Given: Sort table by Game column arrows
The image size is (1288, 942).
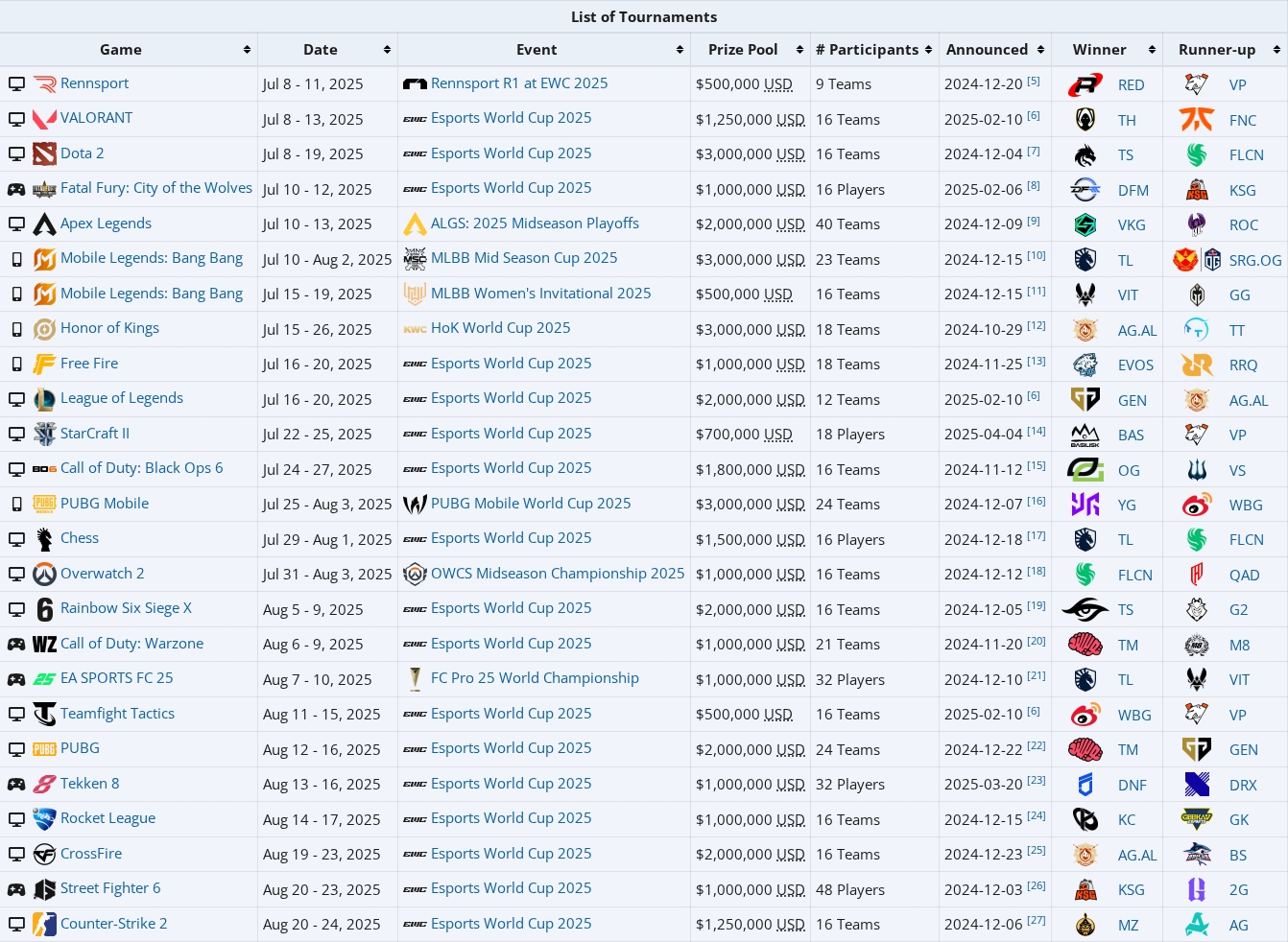Looking at the screenshot, I should coord(247,50).
